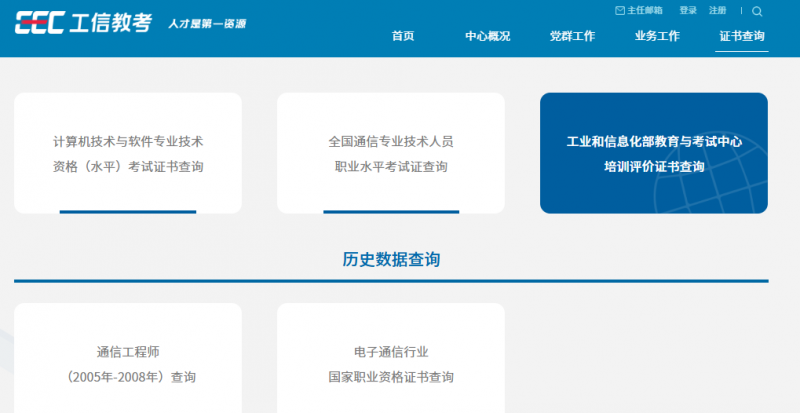Click the 历史数据查询 heading
This screenshot has width=800, height=413.
(391, 259)
